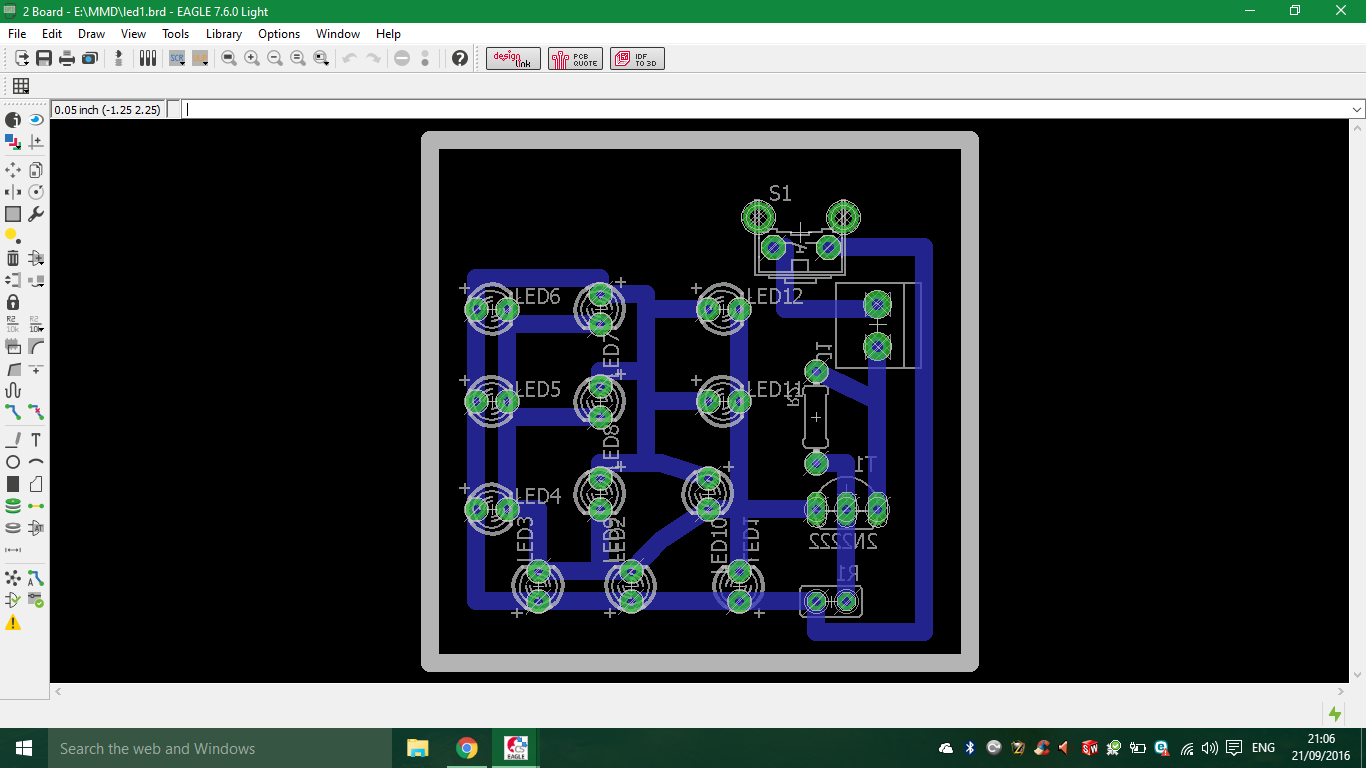
Task: Open the Draw menu
Action: [91, 33]
